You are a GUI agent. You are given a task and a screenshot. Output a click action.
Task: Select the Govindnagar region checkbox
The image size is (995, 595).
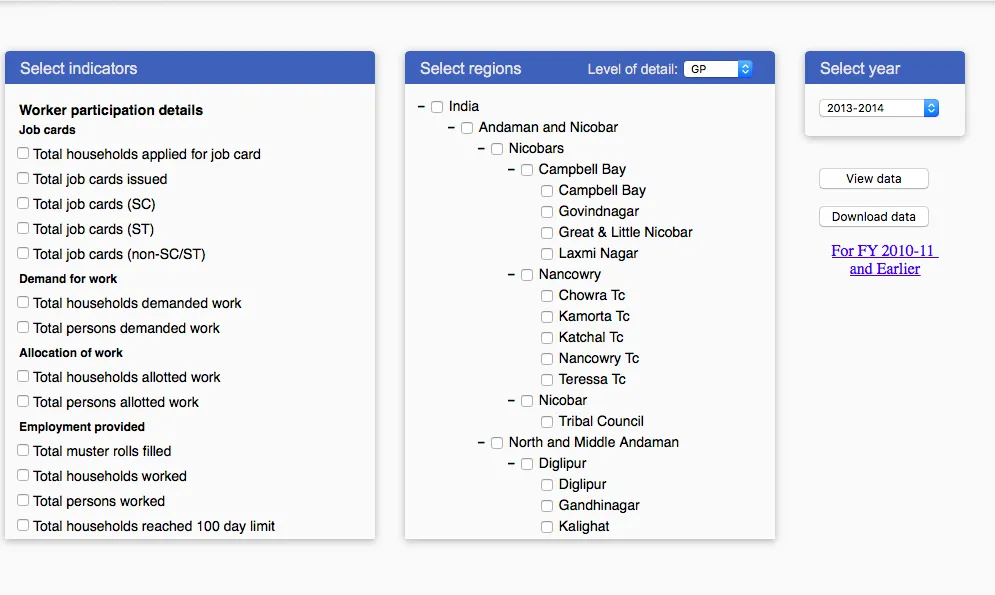tap(547, 212)
